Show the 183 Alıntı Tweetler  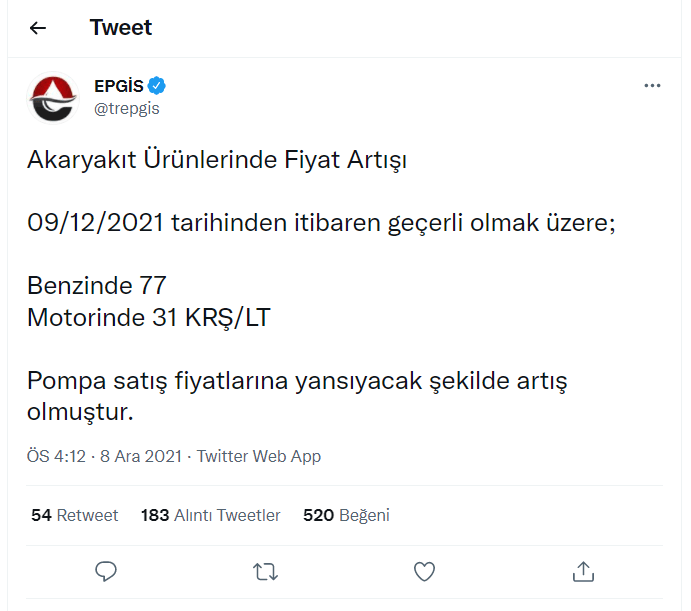pyautogui.click(x=211, y=515)
